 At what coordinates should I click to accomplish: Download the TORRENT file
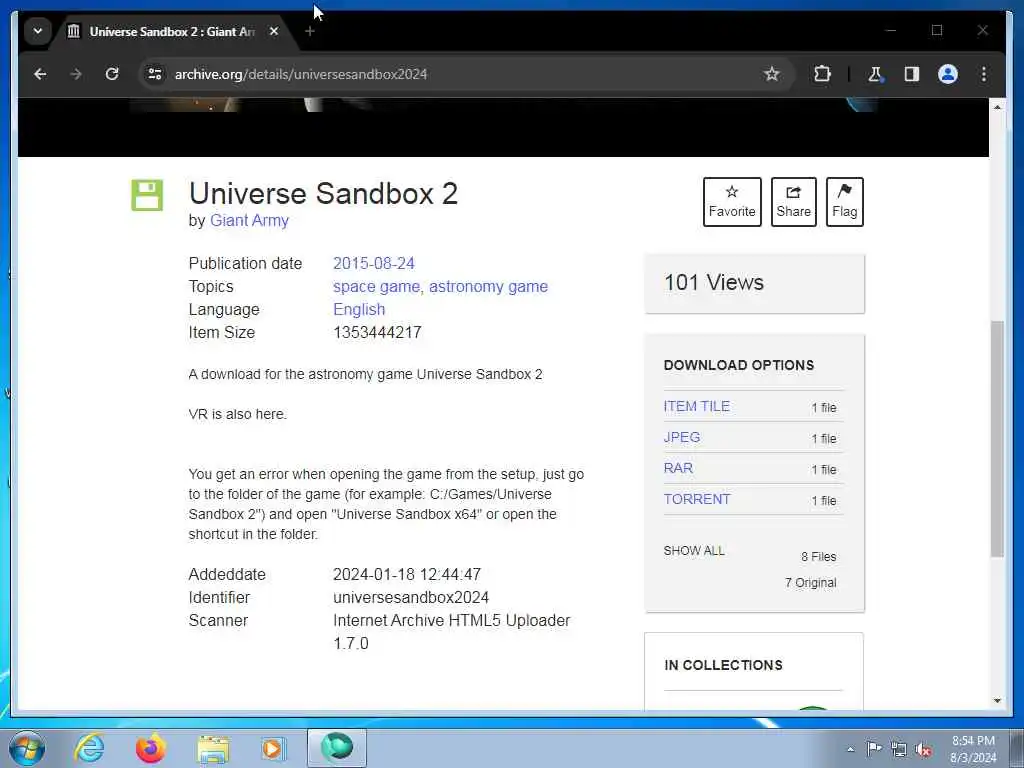[x=697, y=499]
